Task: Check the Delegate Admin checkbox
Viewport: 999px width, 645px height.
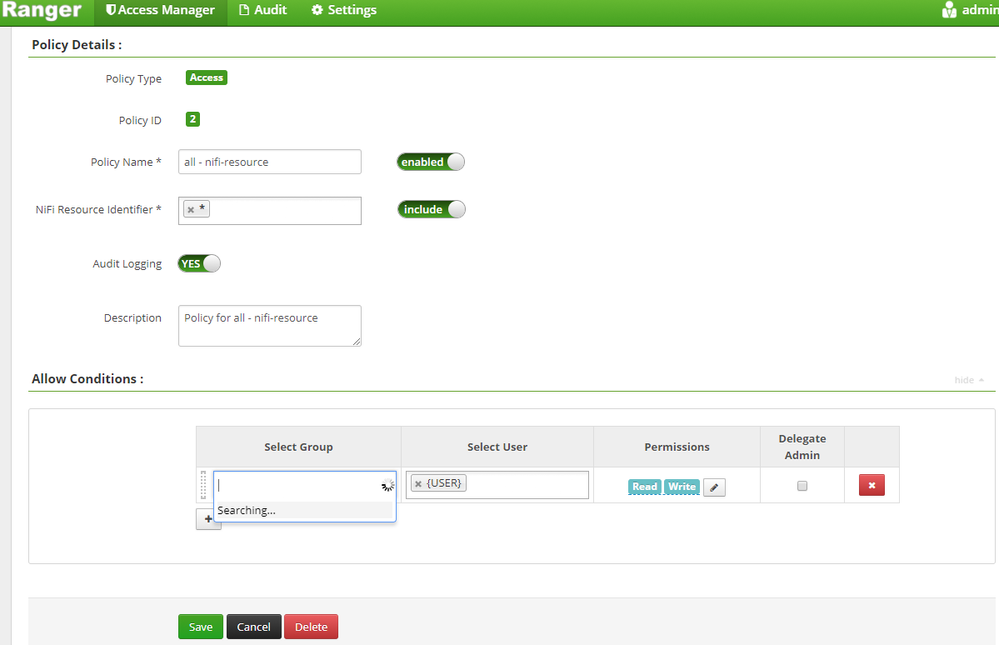Action: [x=802, y=486]
